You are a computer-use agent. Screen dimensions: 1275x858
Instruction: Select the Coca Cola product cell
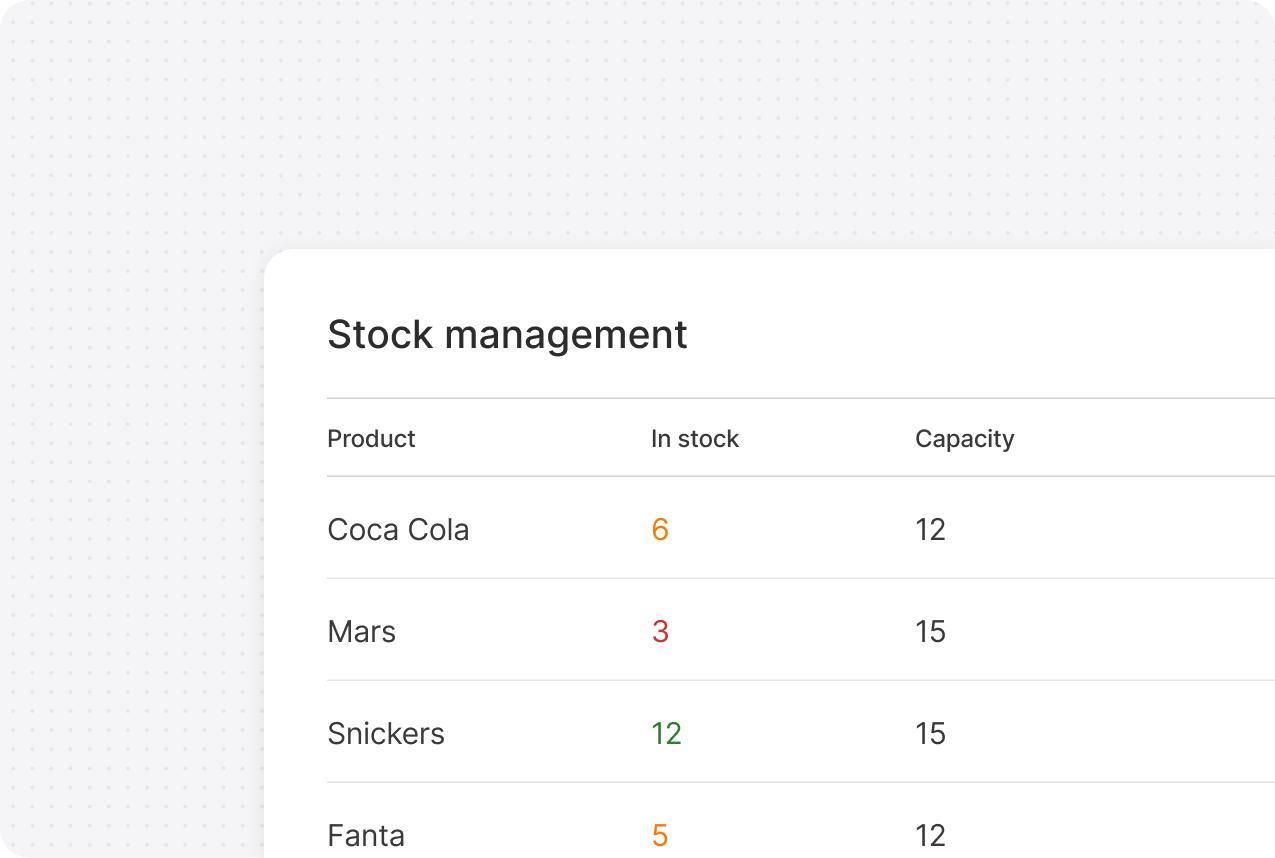[x=398, y=530]
